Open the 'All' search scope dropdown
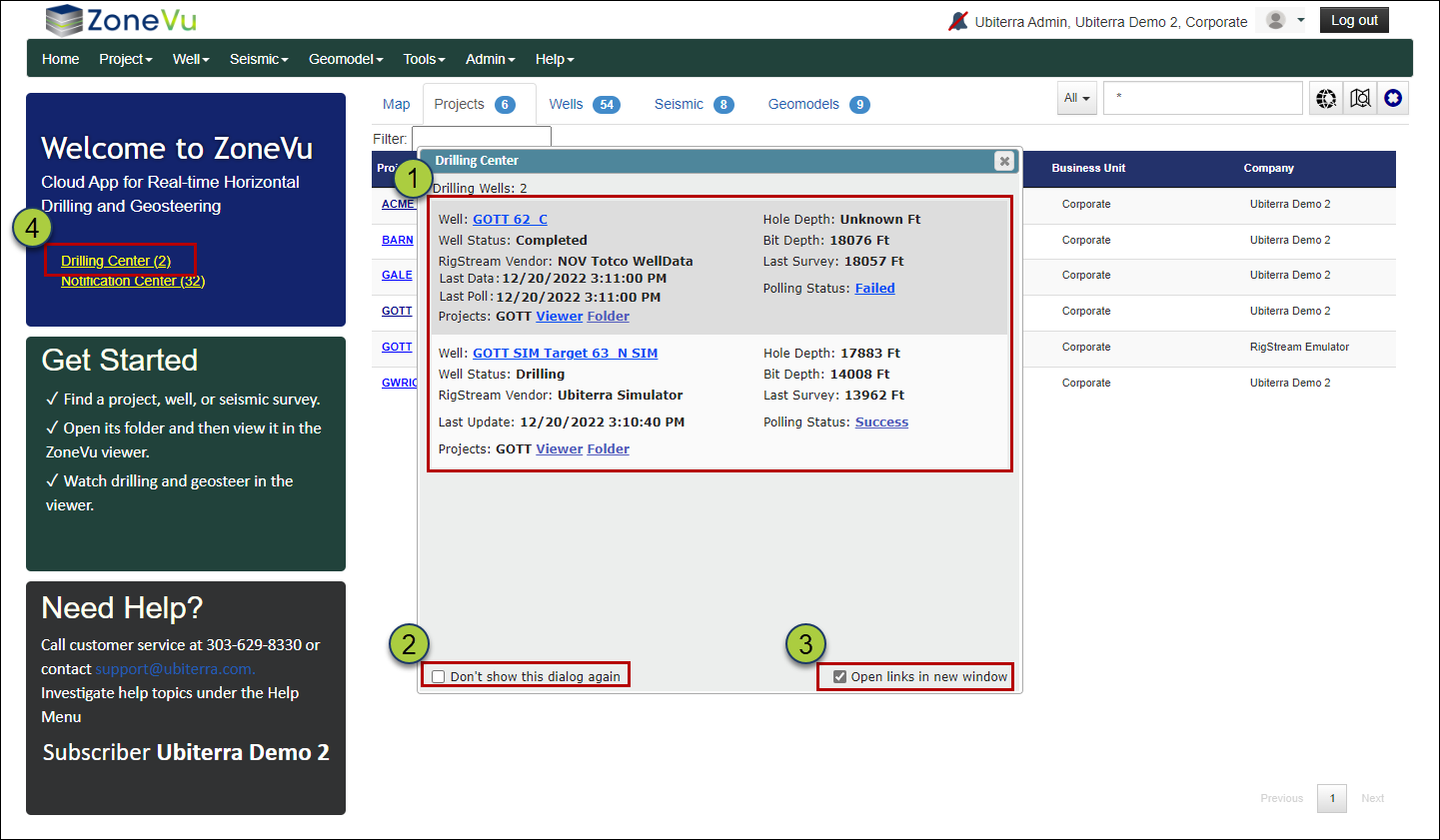The image size is (1440, 840). 1077,98
